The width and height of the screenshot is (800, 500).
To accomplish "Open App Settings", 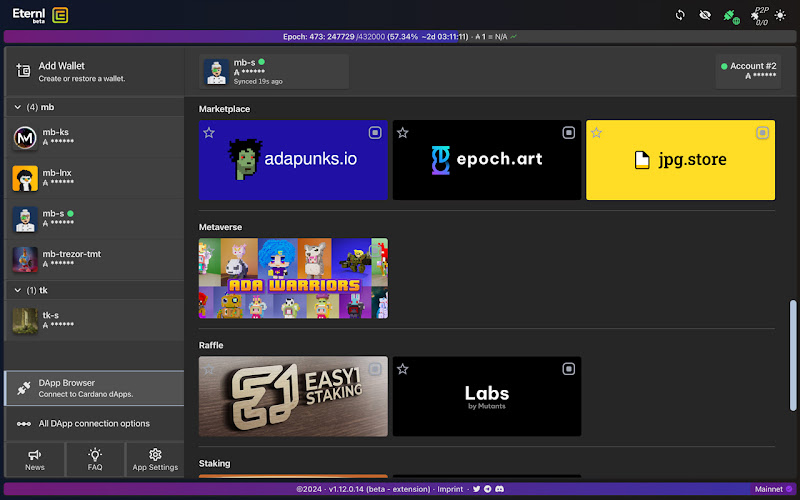I will click(155, 459).
